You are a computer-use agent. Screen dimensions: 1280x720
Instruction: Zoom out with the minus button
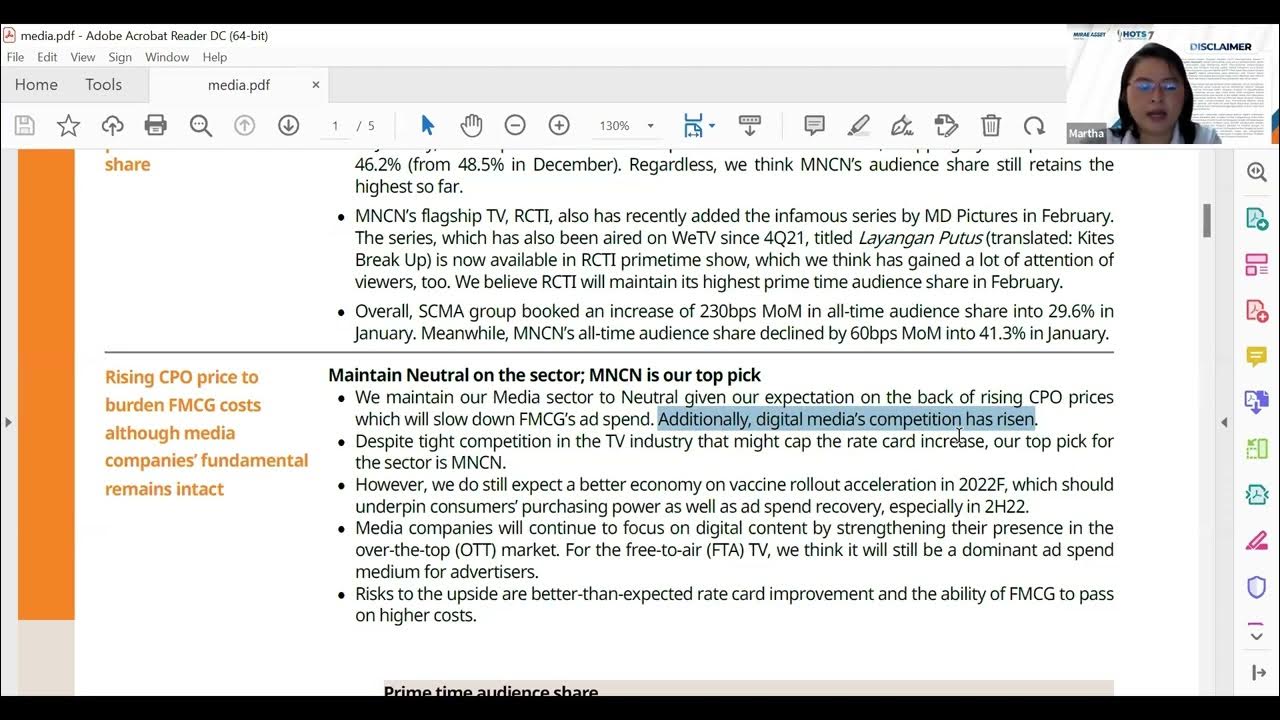[515, 125]
